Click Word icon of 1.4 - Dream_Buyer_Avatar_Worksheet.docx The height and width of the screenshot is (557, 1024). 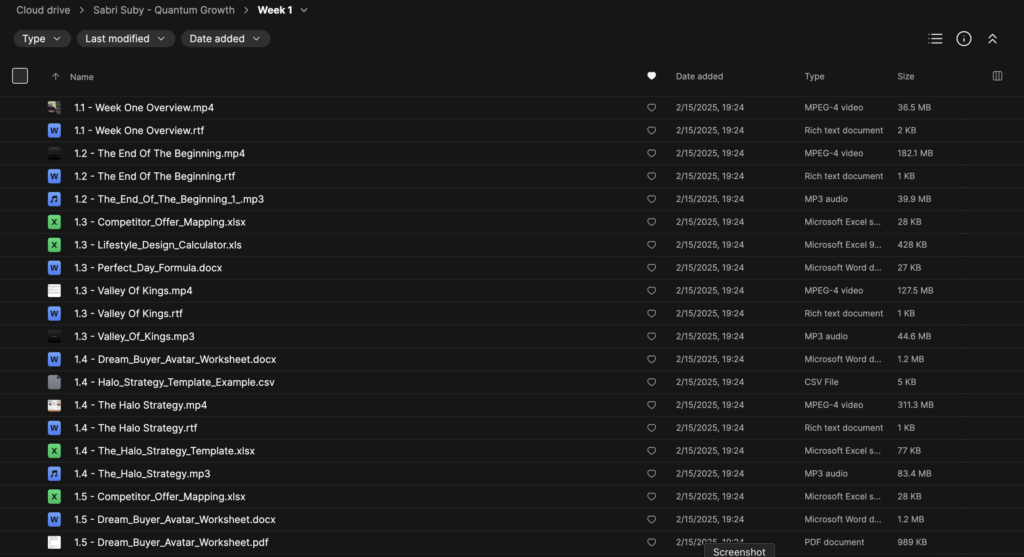pyautogui.click(x=54, y=358)
